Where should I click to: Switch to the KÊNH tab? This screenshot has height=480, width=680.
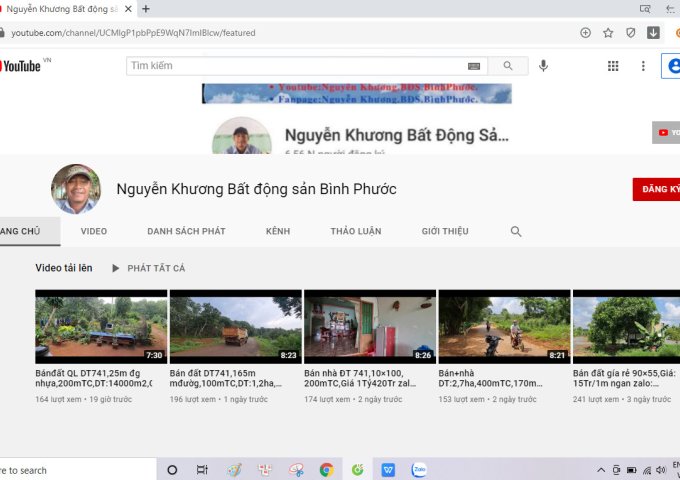[x=278, y=231]
